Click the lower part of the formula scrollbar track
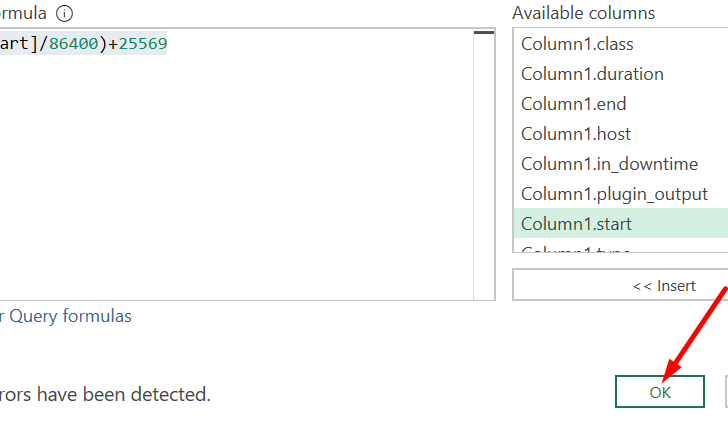 (x=484, y=232)
